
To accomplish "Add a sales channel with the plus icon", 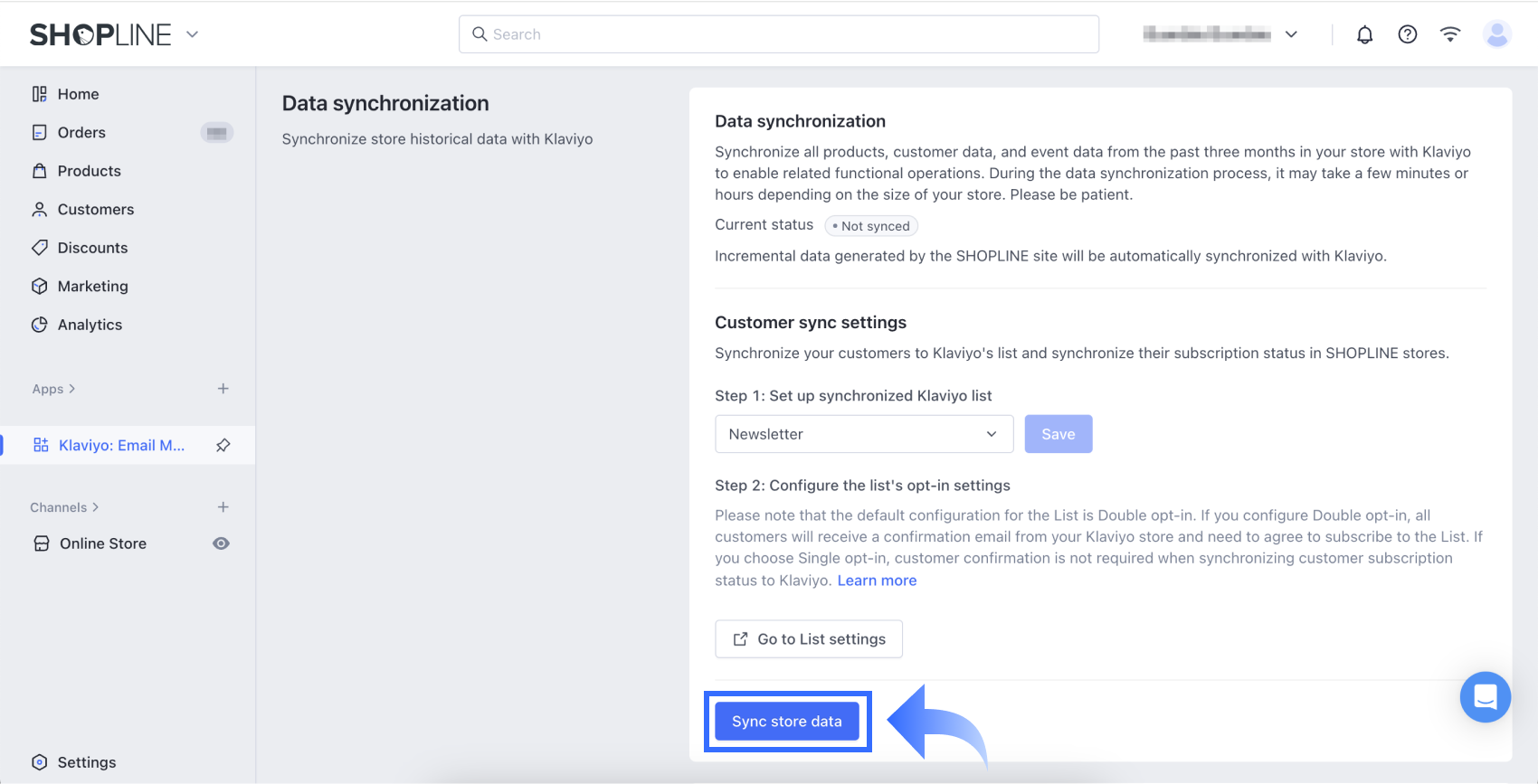I will tap(223, 507).
